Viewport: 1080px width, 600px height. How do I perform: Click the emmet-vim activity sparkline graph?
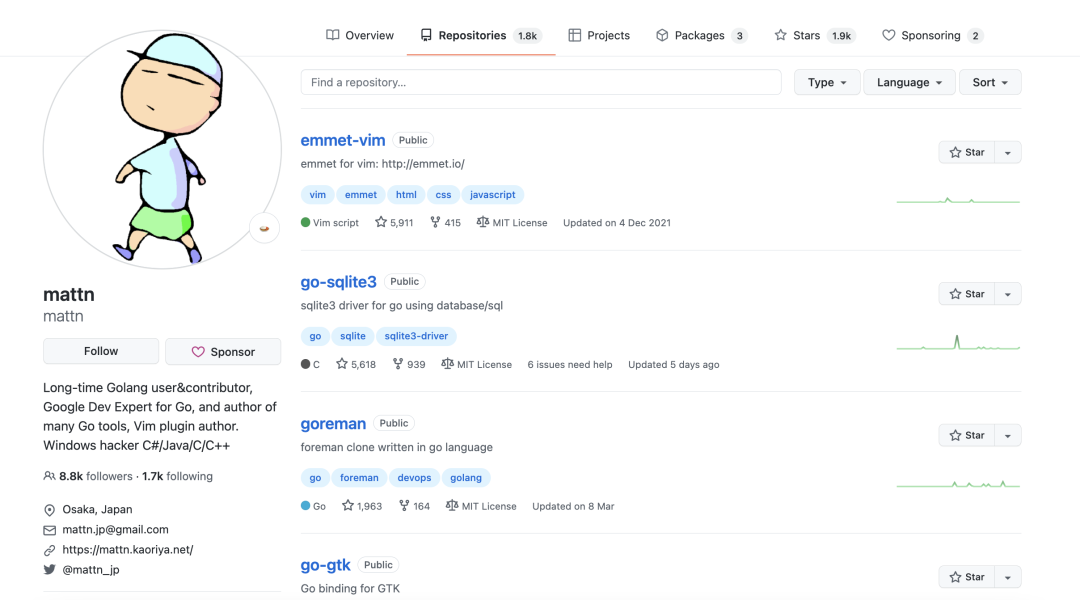click(958, 200)
